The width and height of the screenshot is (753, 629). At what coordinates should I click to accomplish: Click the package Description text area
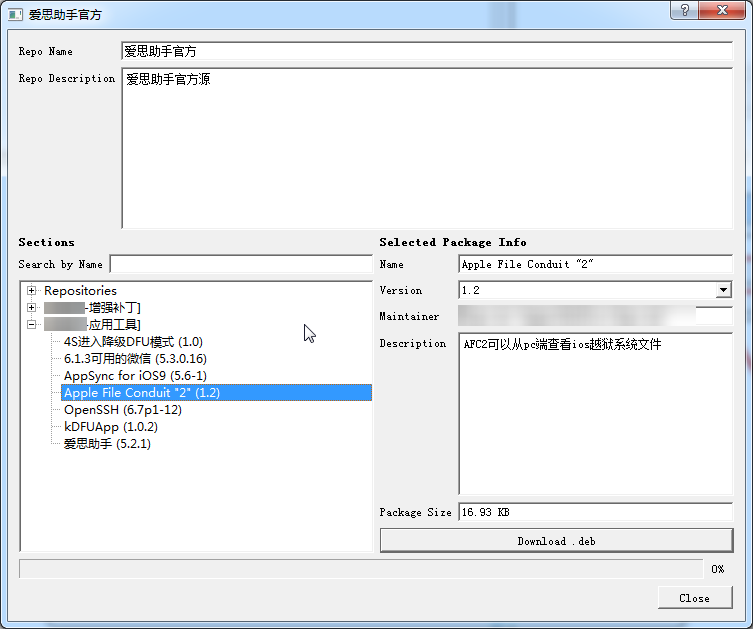coord(595,413)
